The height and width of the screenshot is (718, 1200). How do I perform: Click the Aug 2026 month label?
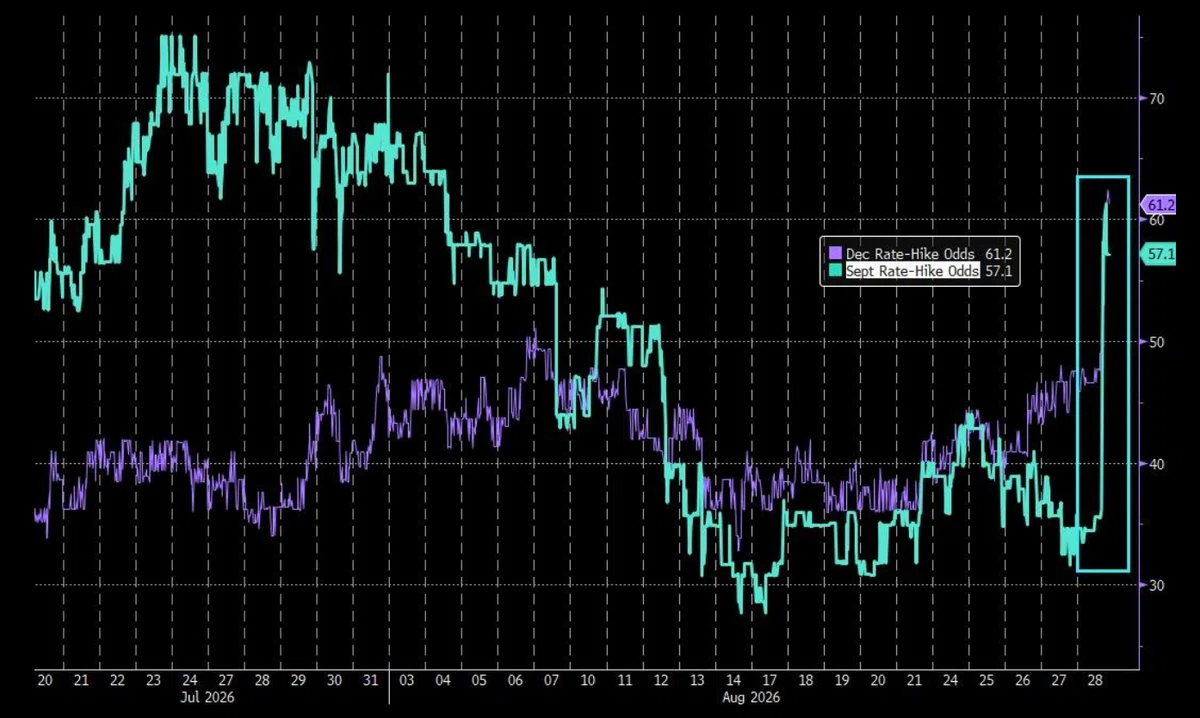(752, 697)
